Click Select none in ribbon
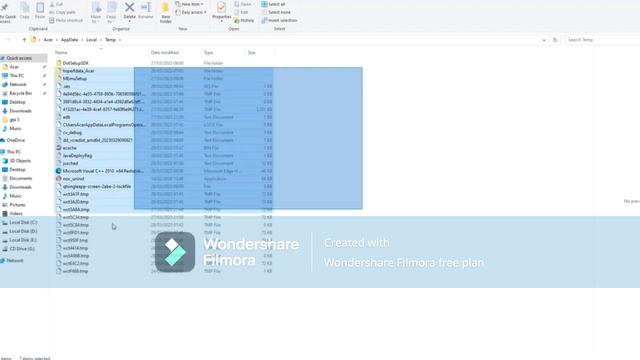The width and height of the screenshot is (640, 360). [276, 12]
